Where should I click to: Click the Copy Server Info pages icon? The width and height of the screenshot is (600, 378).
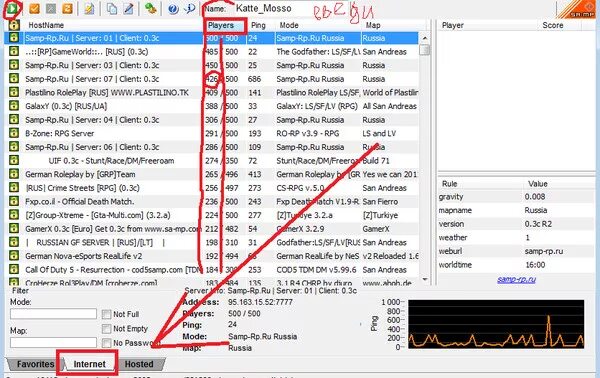point(112,8)
